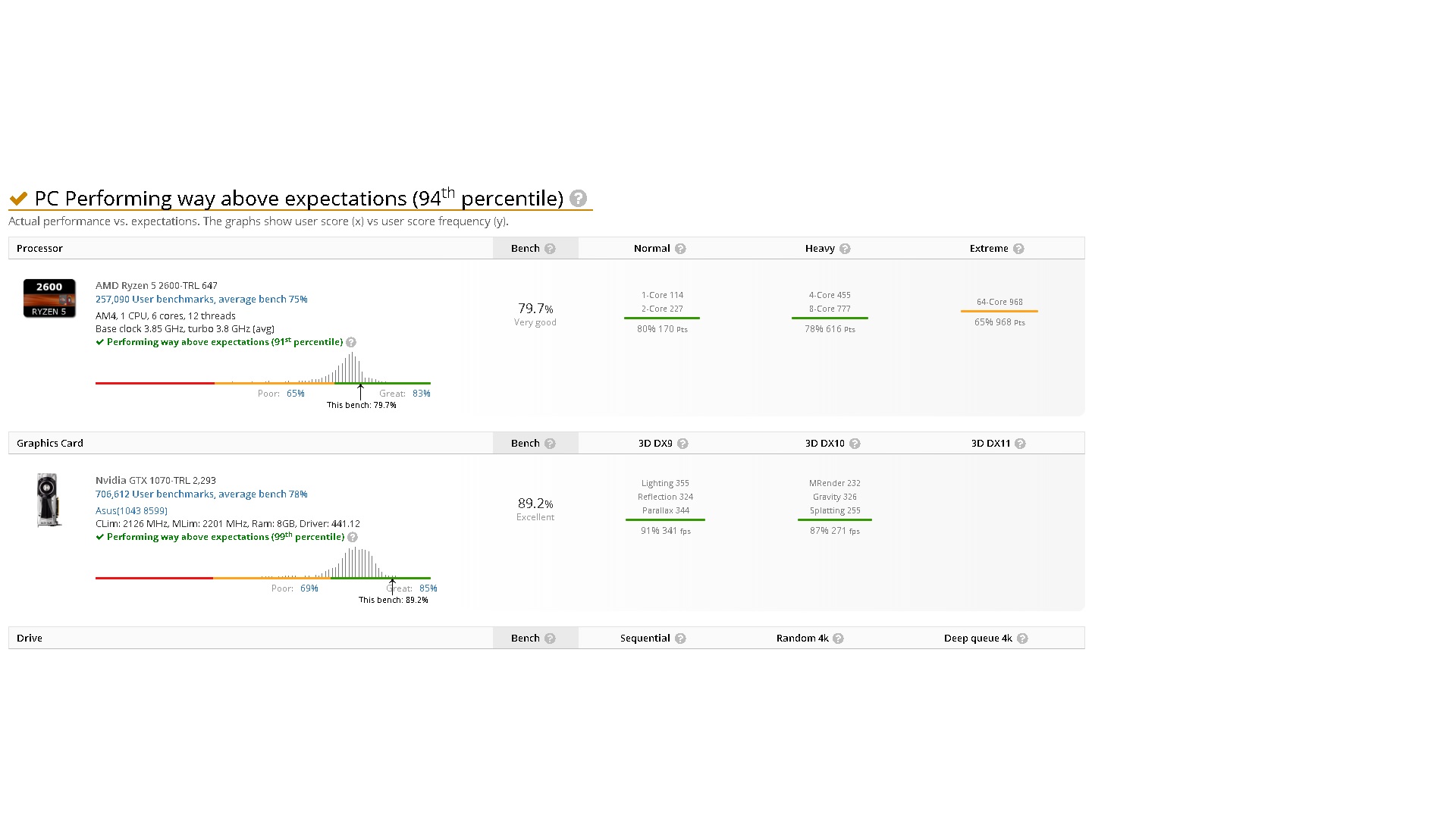This screenshot has height=819, width=1456.
Task: Click the Normal column help icon
Action: [680, 249]
